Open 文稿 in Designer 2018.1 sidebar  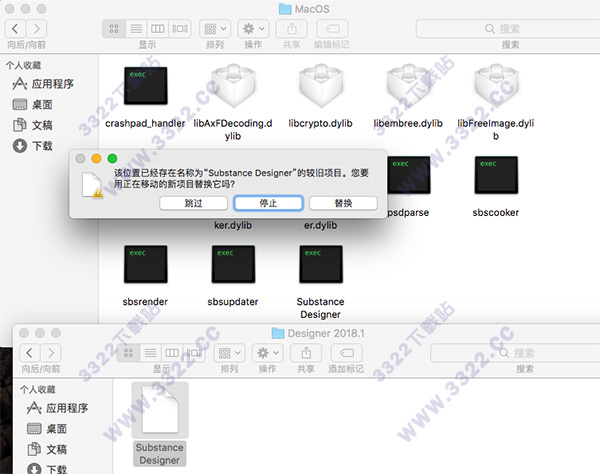[47, 449]
